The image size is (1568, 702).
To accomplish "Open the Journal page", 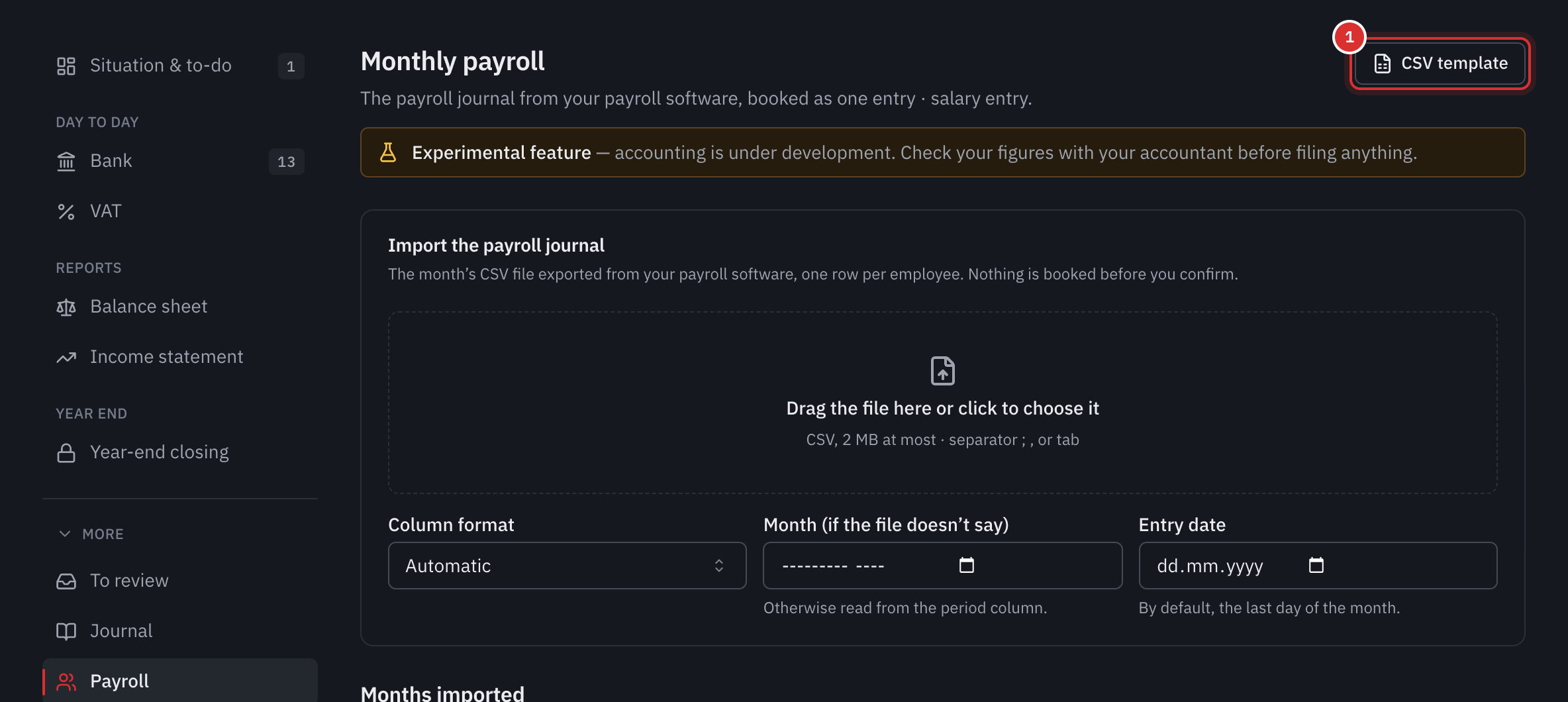I will click(180, 631).
